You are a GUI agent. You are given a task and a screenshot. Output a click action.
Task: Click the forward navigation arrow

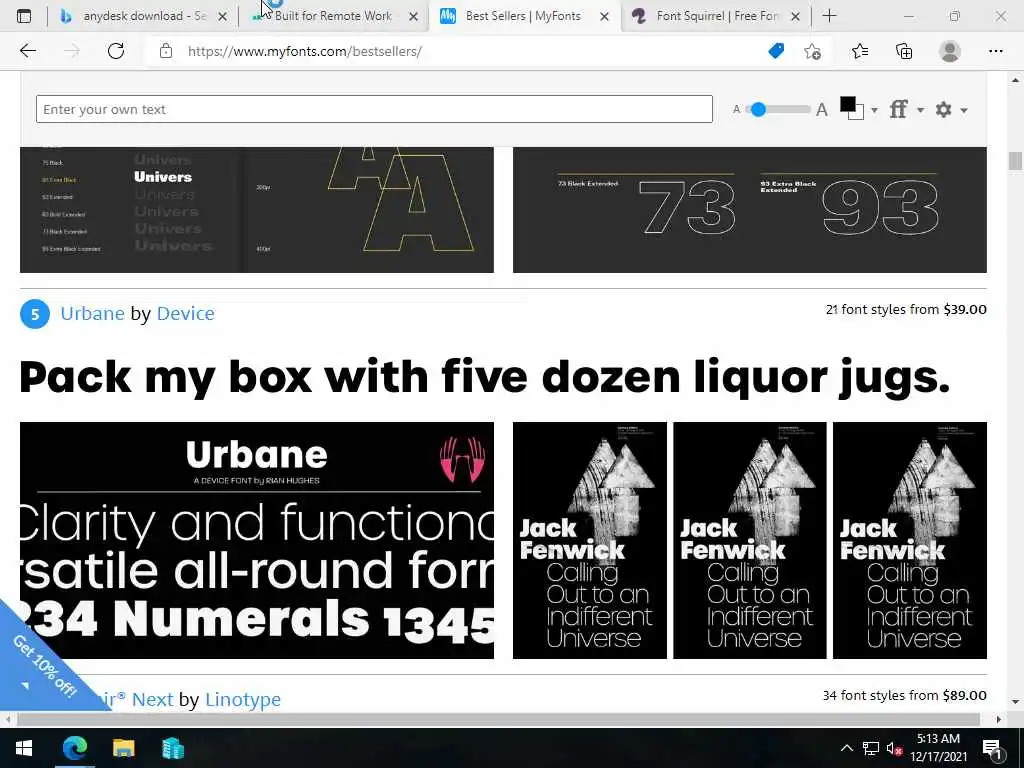coord(72,51)
